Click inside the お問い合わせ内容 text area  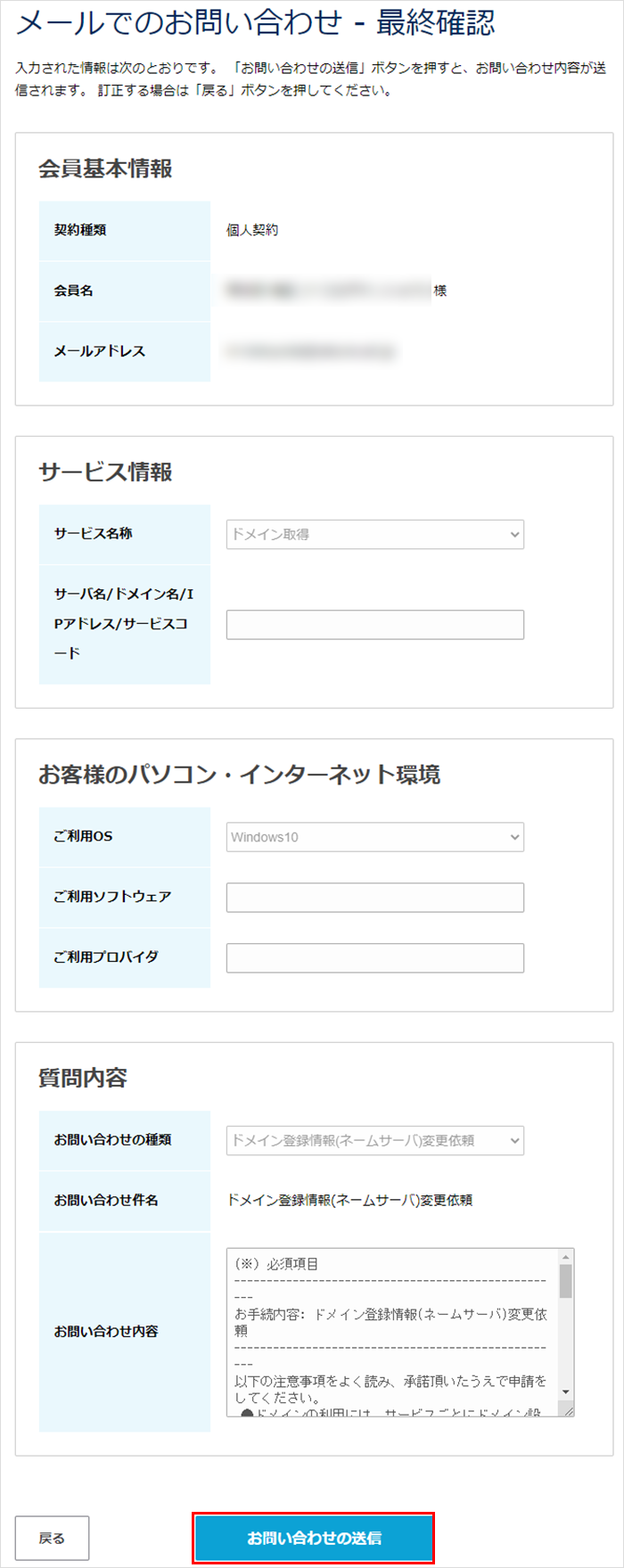coord(392,1332)
